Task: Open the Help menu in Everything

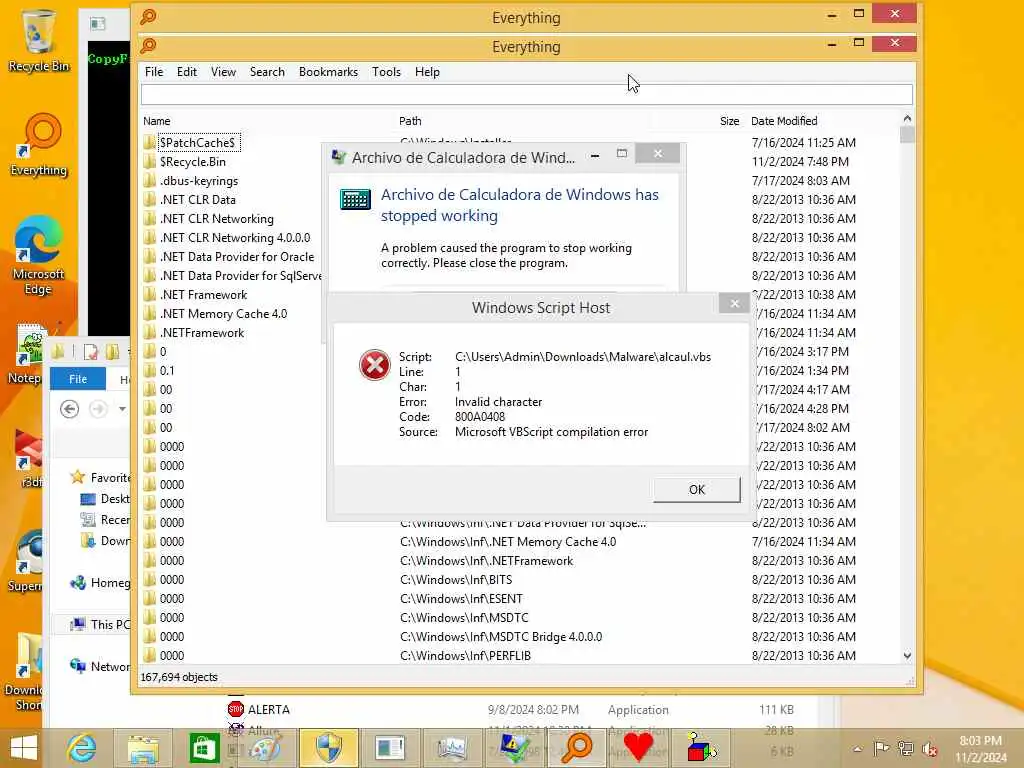Action: [x=427, y=72]
